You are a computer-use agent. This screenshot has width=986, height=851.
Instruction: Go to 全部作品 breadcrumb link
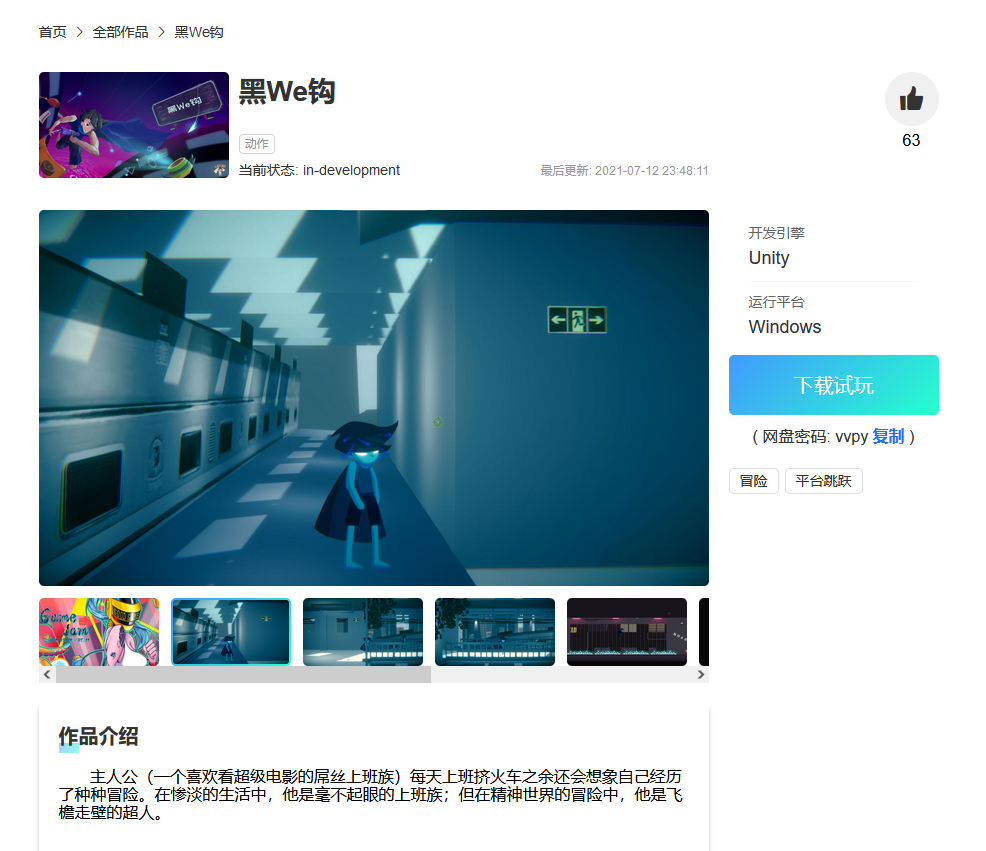point(120,32)
